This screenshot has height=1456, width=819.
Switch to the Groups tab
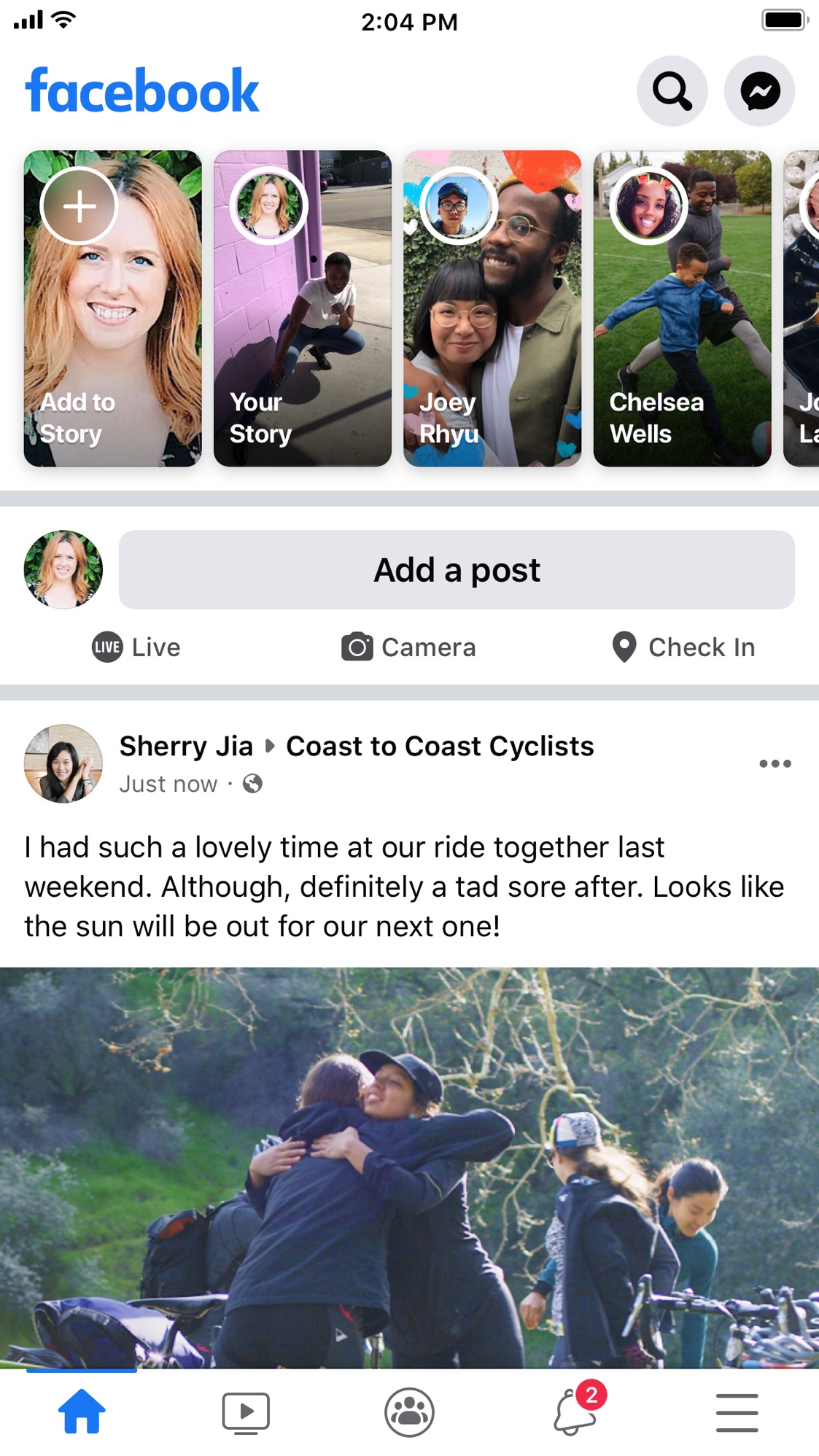pyautogui.click(x=409, y=1412)
